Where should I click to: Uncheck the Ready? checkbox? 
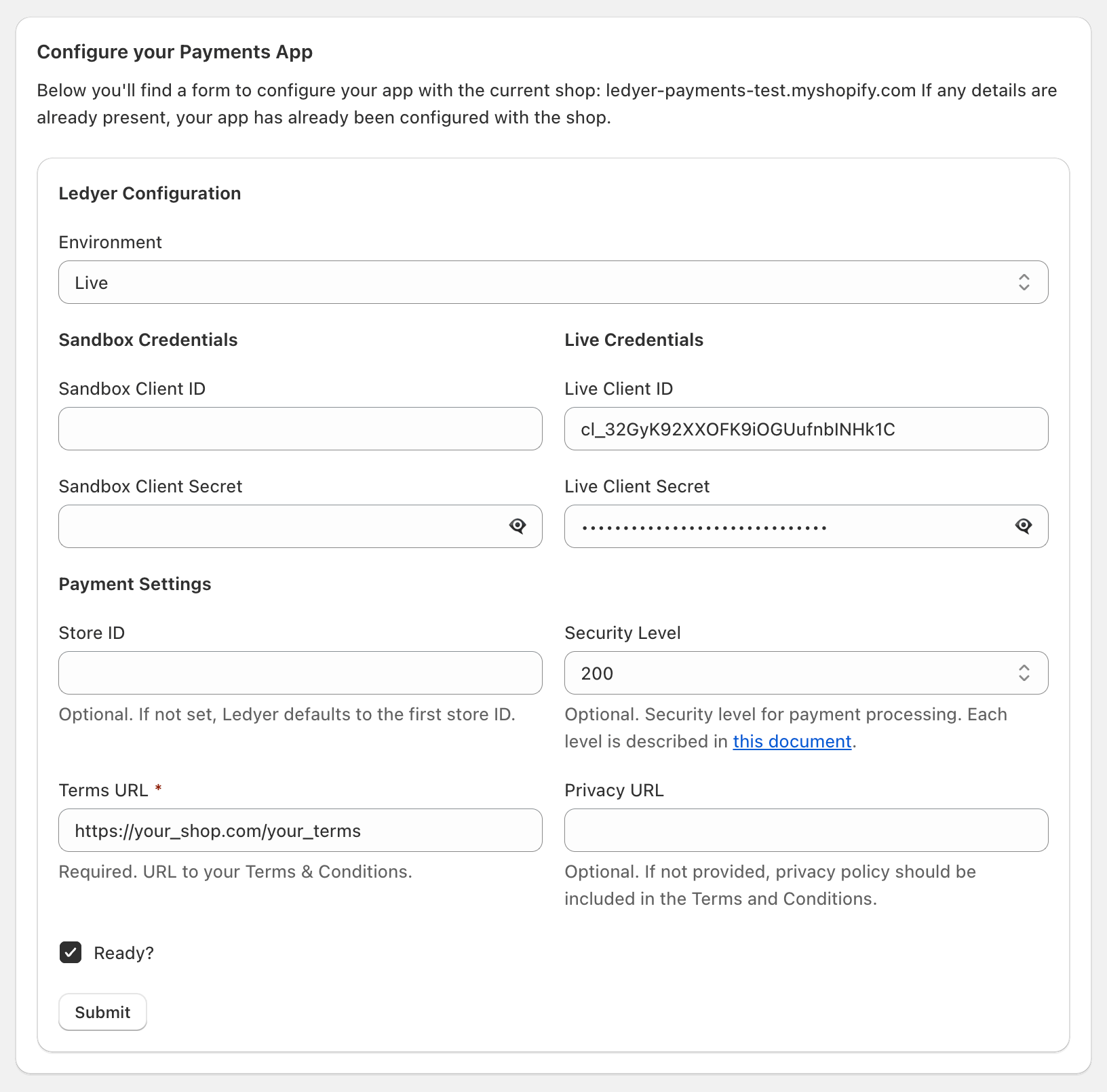pos(71,952)
